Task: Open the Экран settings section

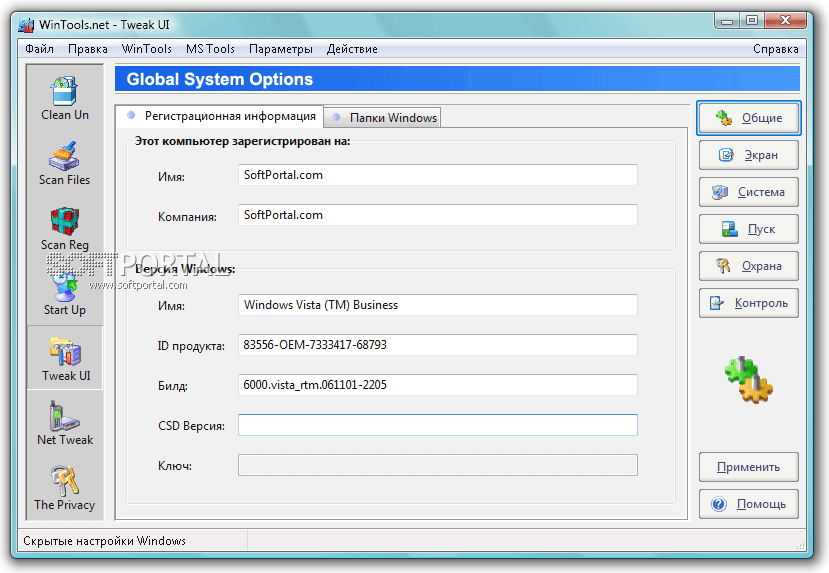Action: coord(749,155)
